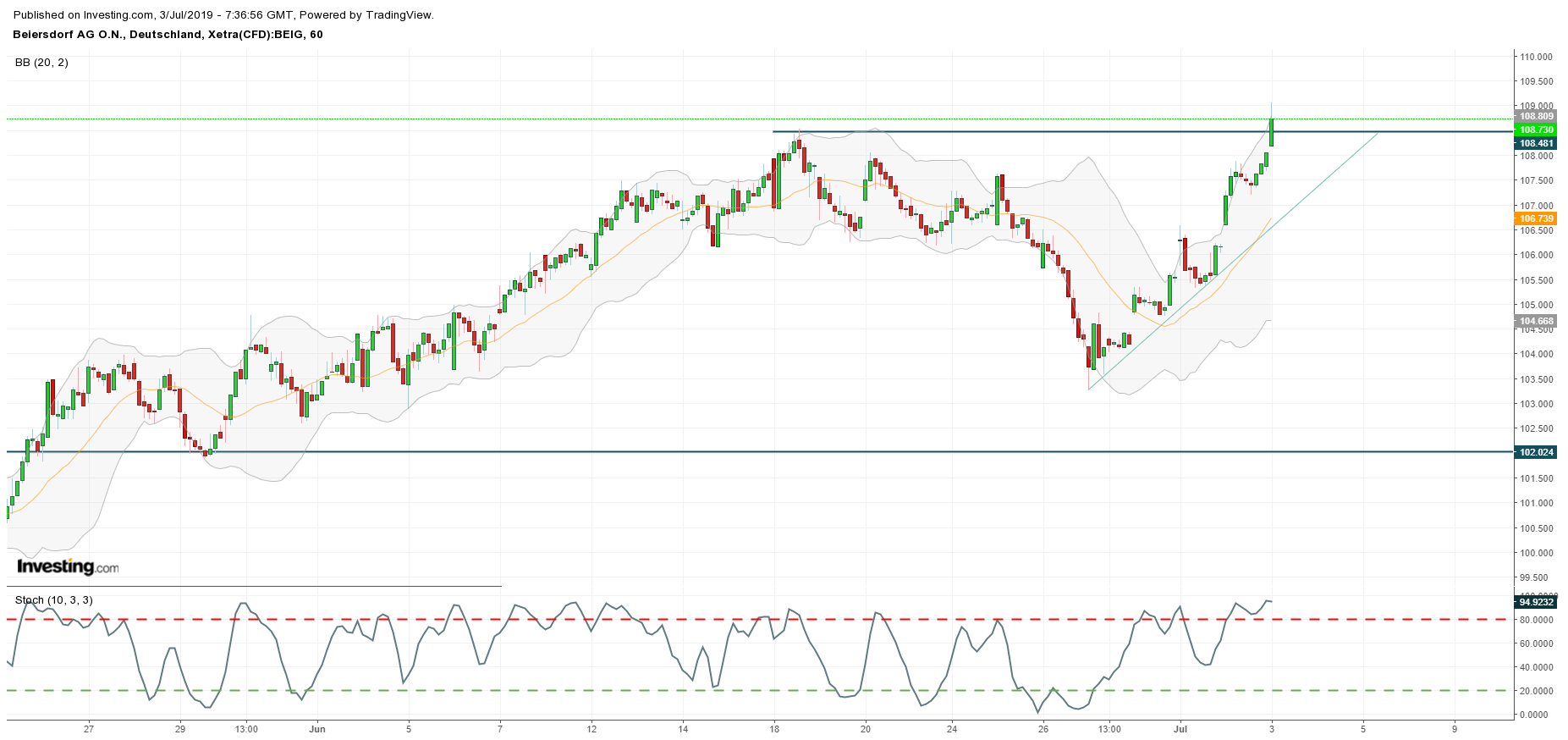Click the 108.481 resistance level label
Image resolution: width=1568 pixels, height=740 pixels.
tap(1536, 143)
